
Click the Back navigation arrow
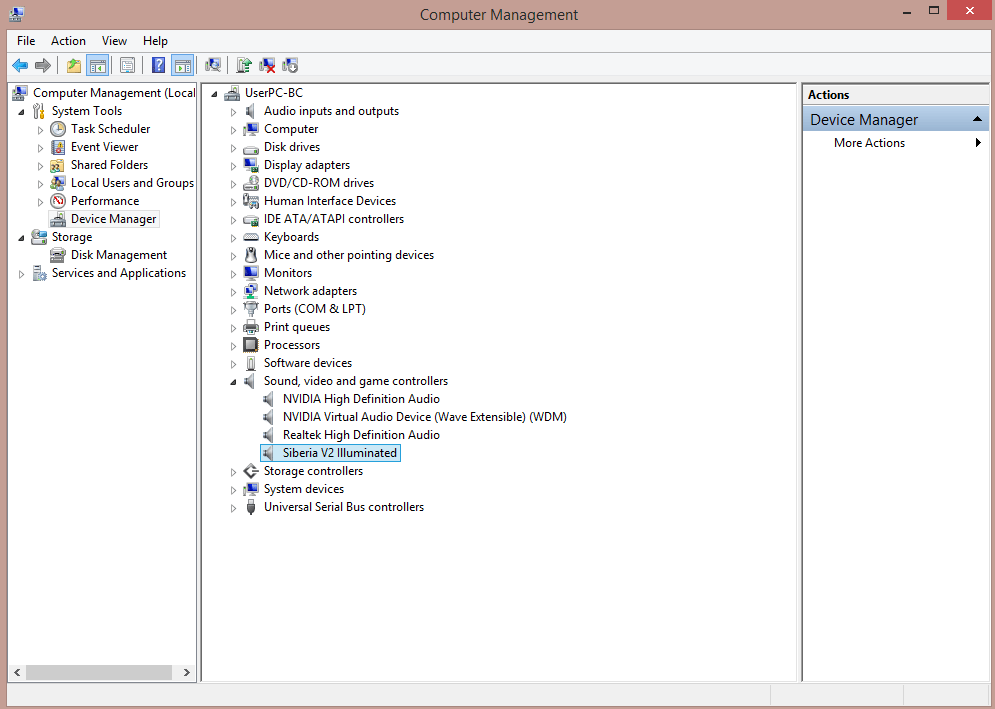point(20,65)
